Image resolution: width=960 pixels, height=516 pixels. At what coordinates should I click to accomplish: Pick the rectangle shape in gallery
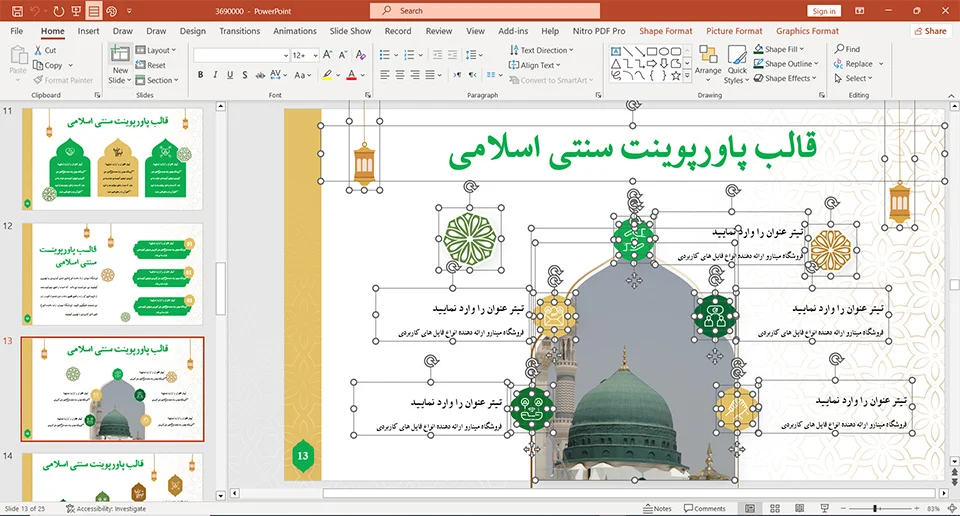[652, 51]
